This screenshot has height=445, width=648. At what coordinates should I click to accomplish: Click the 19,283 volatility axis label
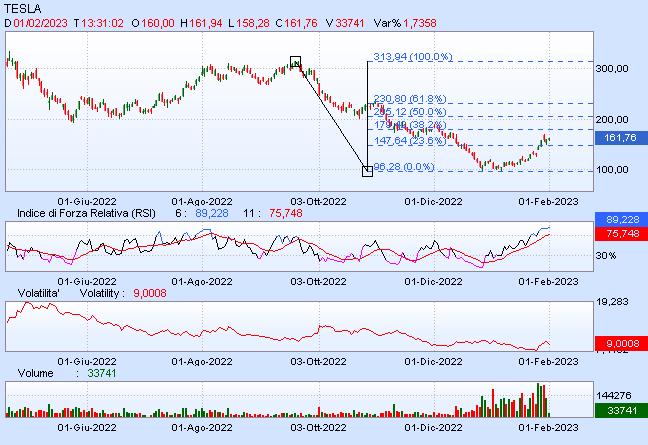click(612, 302)
